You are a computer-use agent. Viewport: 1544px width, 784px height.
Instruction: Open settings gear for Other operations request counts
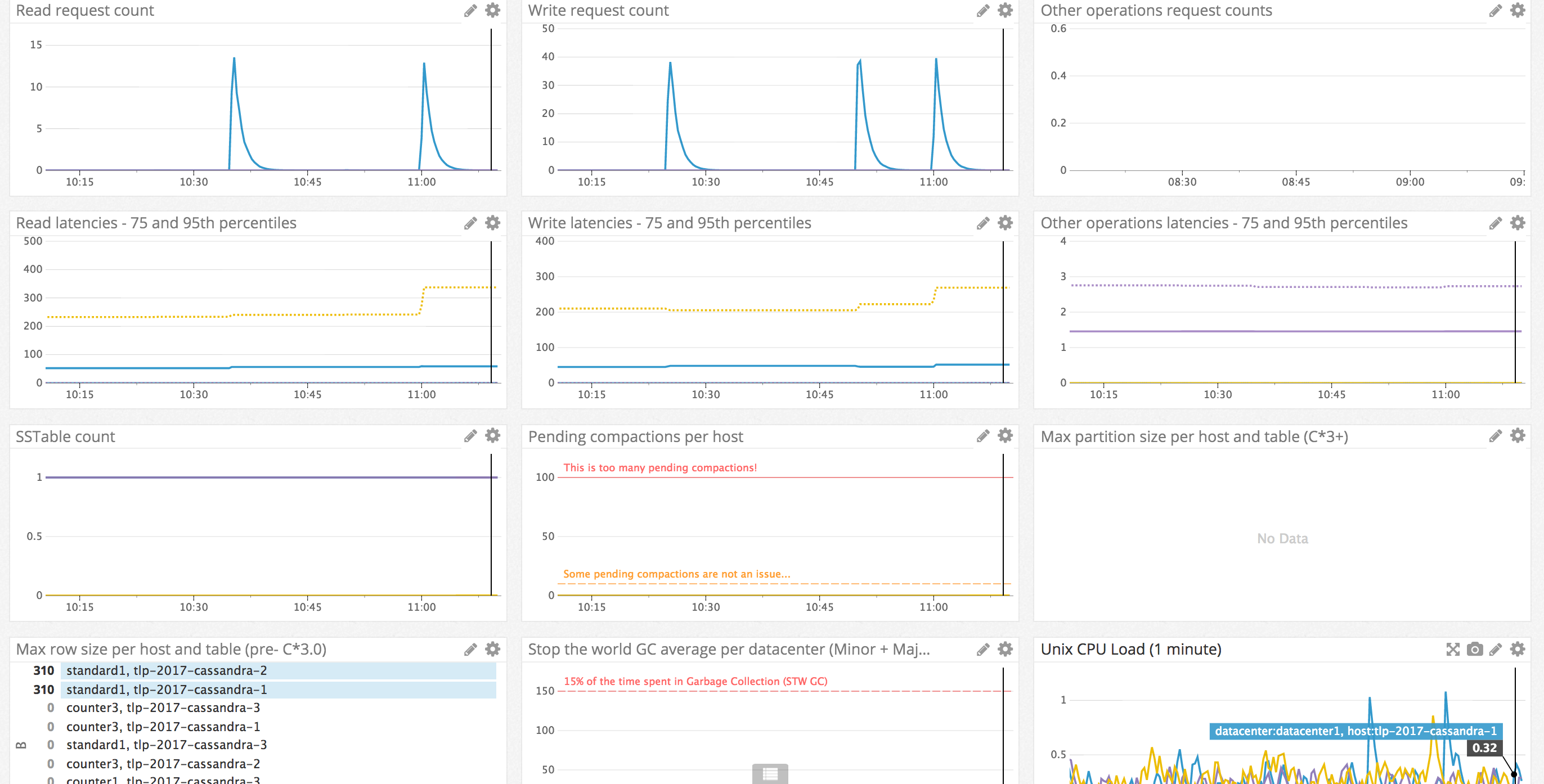(x=1518, y=10)
